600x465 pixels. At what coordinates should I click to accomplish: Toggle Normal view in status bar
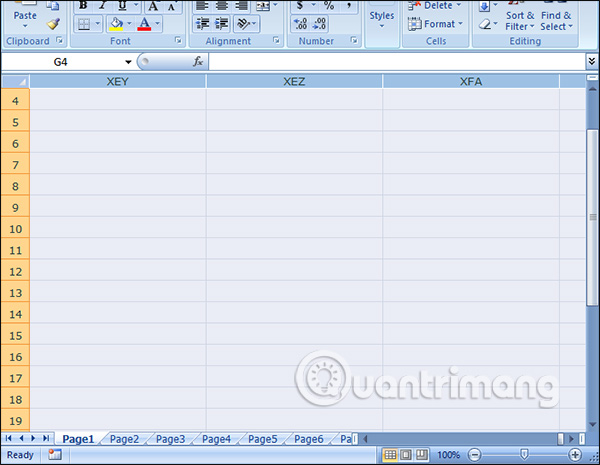pos(391,455)
